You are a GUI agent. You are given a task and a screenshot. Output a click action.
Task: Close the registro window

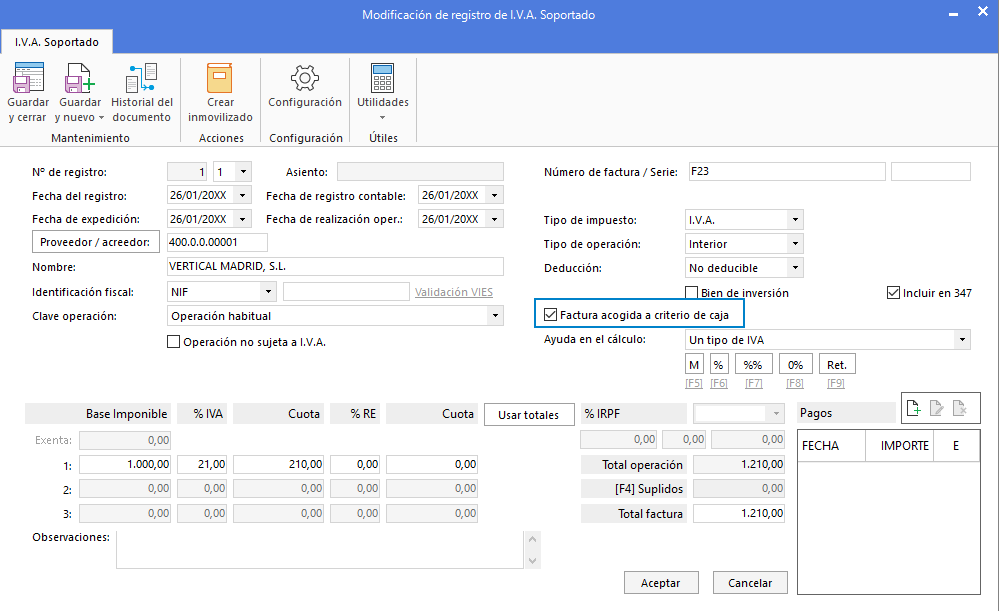click(982, 12)
